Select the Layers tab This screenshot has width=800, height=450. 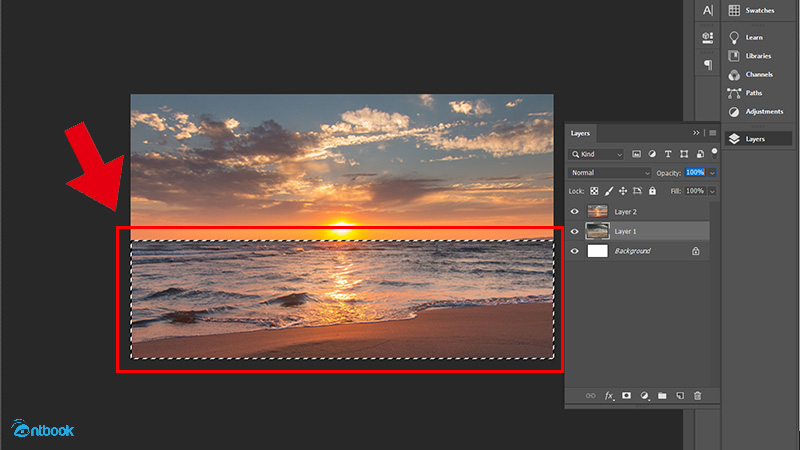tap(580, 133)
